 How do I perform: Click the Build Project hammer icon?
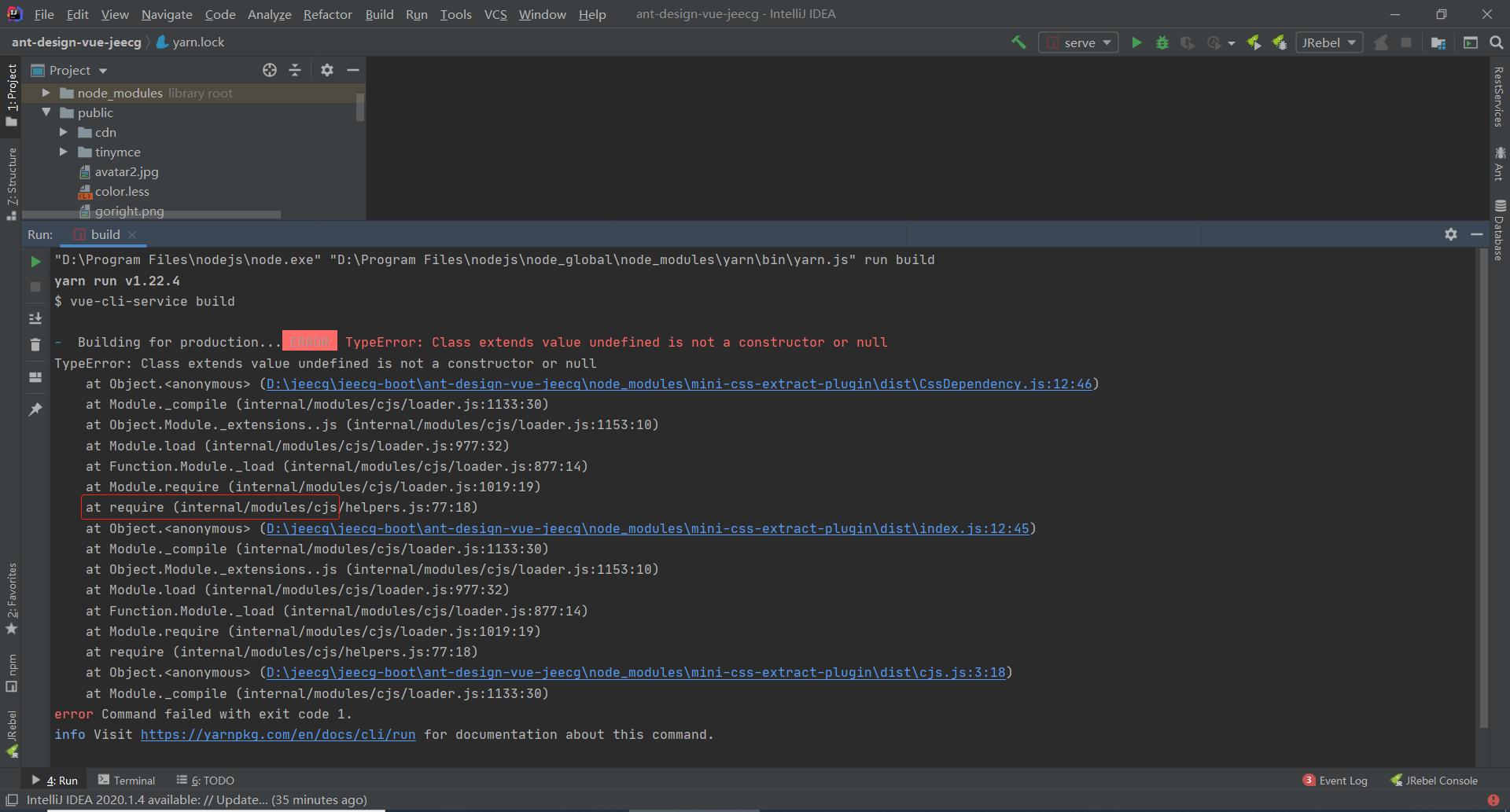(1018, 42)
